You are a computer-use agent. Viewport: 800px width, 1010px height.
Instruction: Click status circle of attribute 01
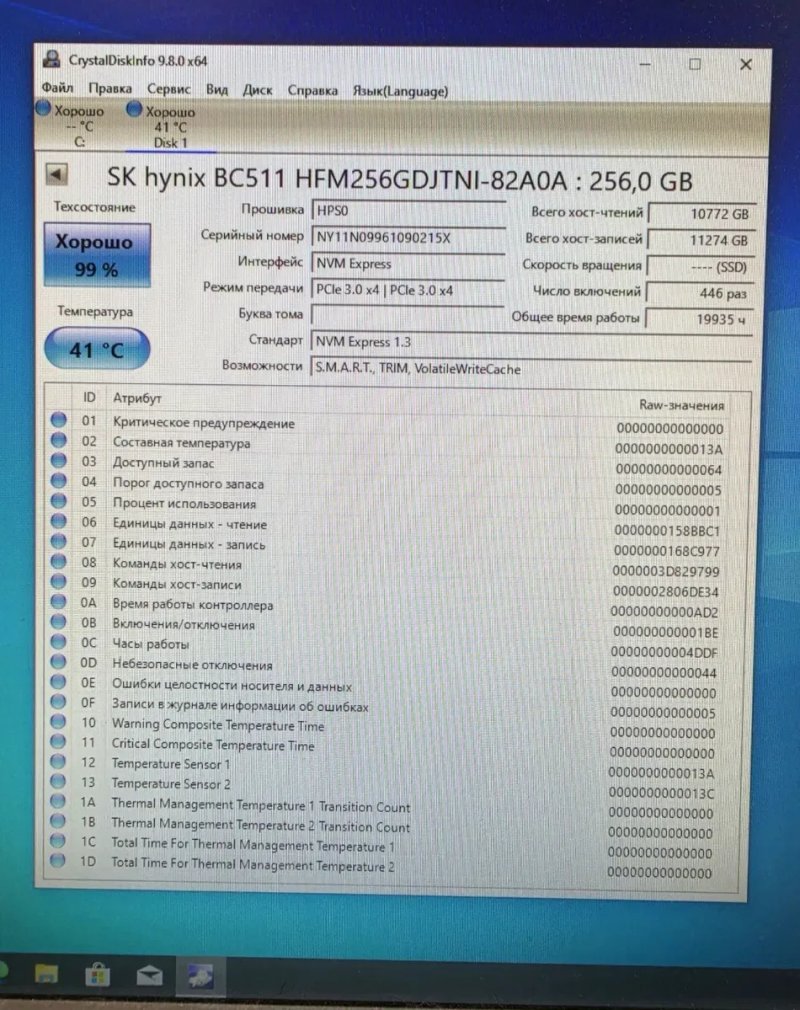click(x=59, y=420)
